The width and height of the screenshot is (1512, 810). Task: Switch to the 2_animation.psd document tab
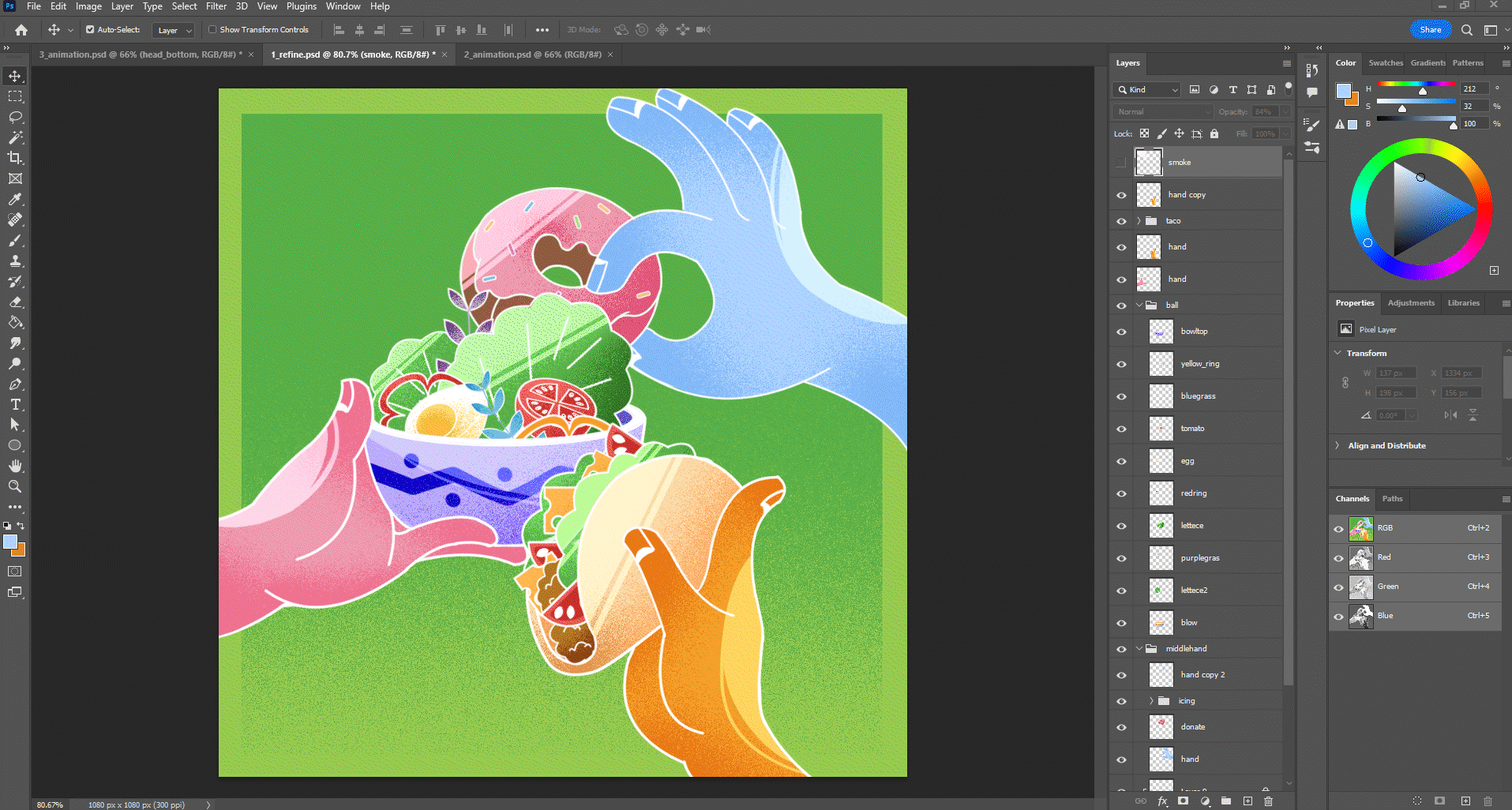click(532, 54)
